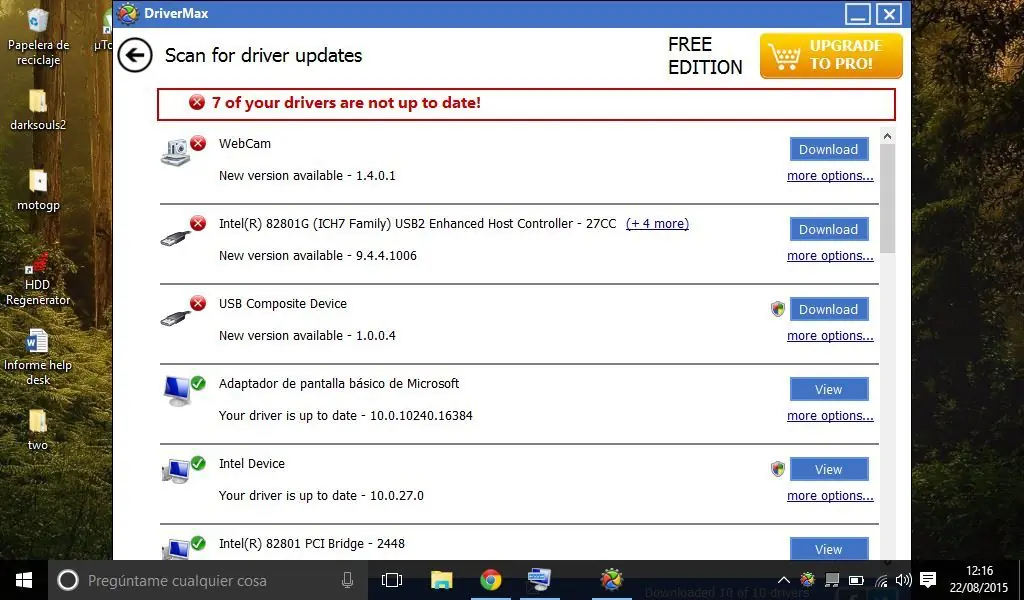Click the Cortana microphone icon

347,580
